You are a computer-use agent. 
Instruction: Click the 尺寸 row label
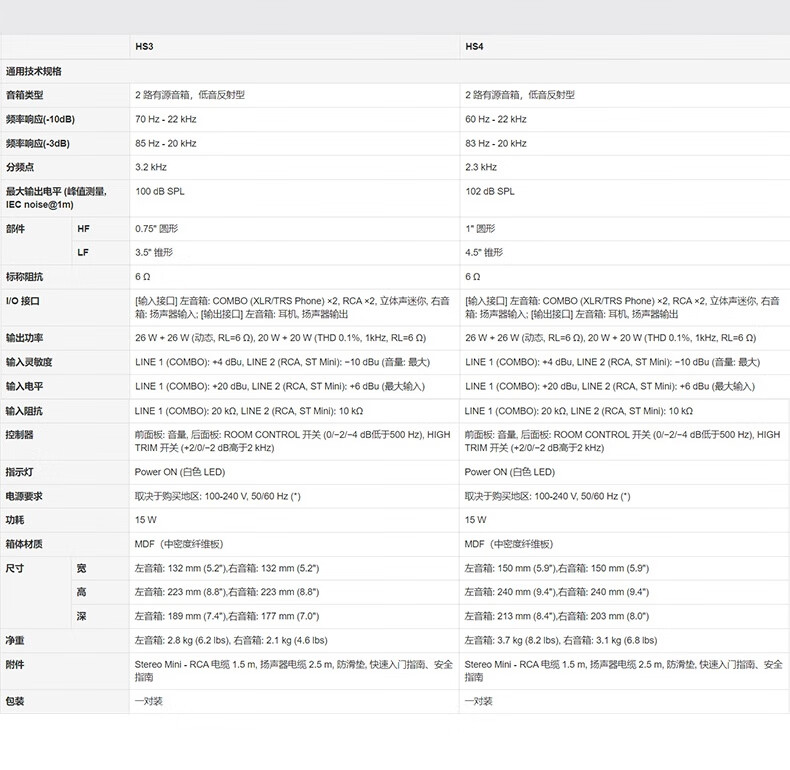15,568
